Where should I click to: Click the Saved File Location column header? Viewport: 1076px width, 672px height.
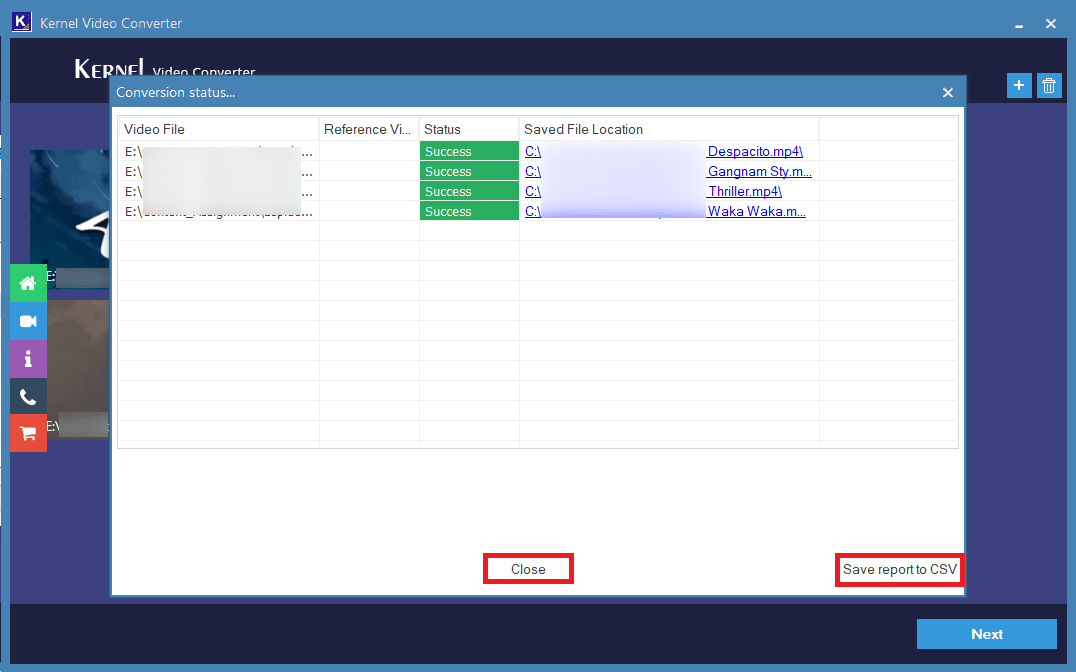(669, 129)
